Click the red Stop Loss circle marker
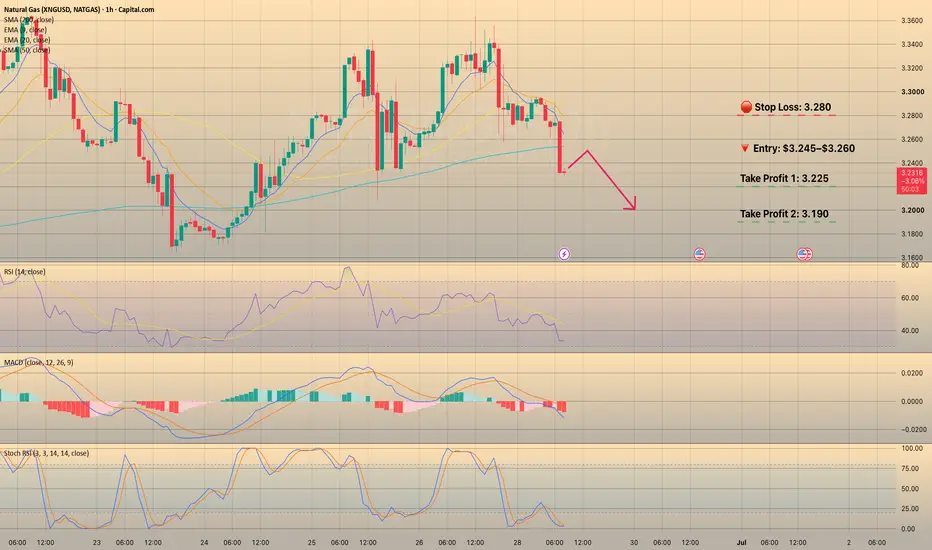 [746, 107]
